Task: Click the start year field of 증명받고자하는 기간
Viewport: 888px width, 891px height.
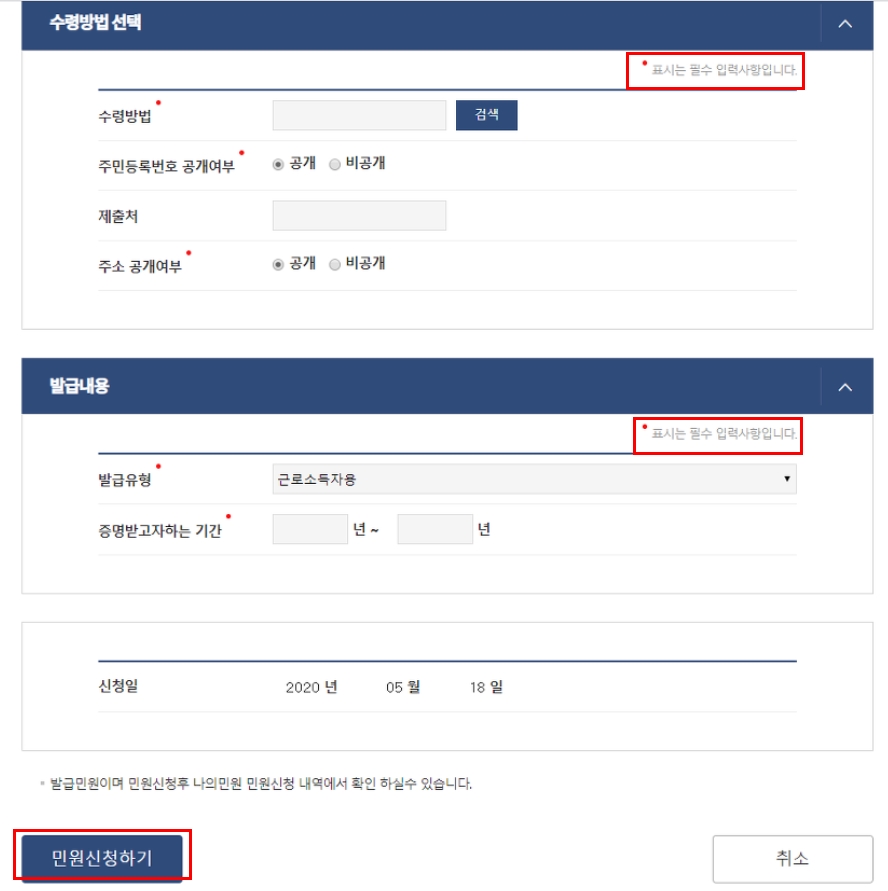Action: pos(310,529)
